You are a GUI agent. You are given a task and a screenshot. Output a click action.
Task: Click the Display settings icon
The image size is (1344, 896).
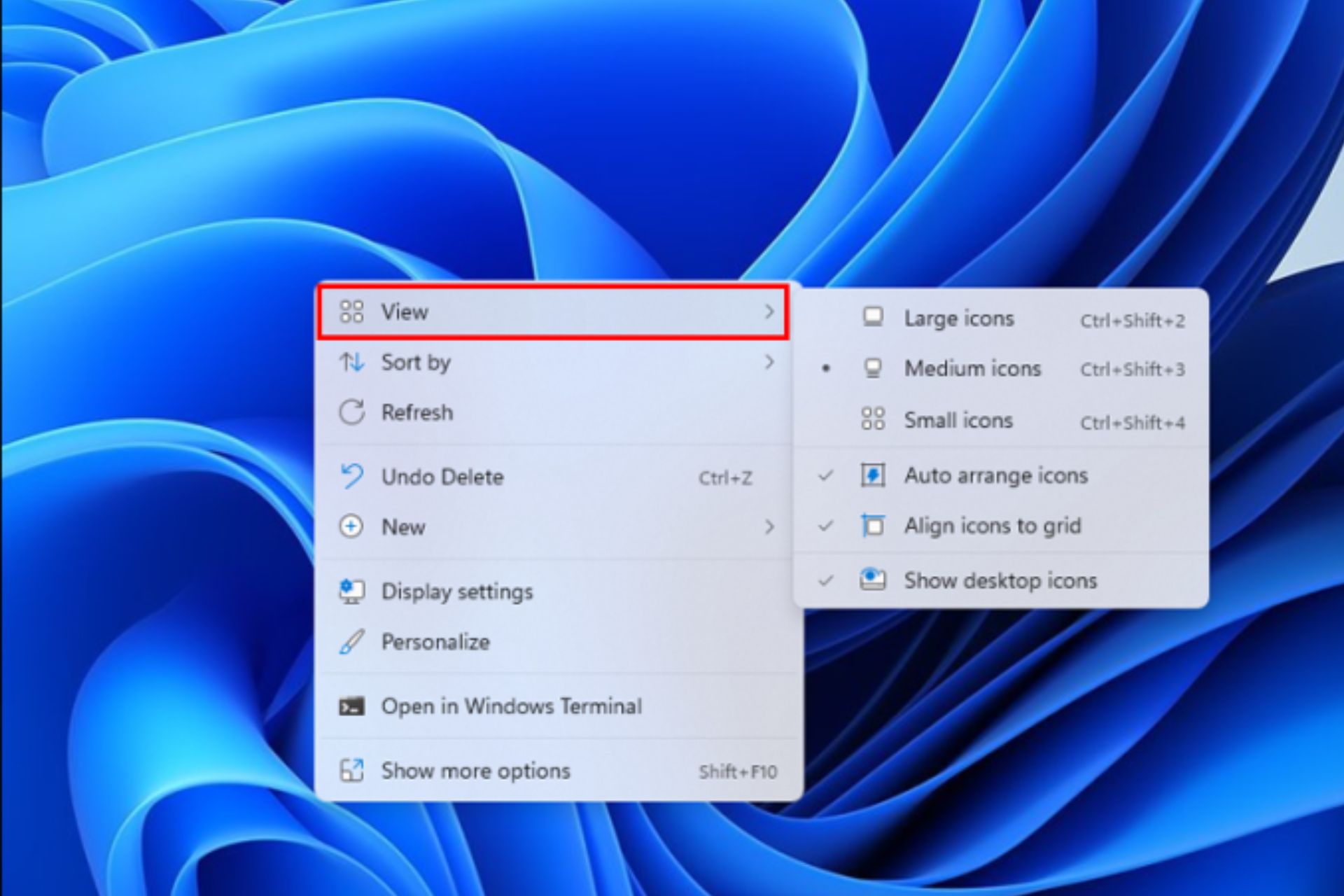tap(351, 592)
